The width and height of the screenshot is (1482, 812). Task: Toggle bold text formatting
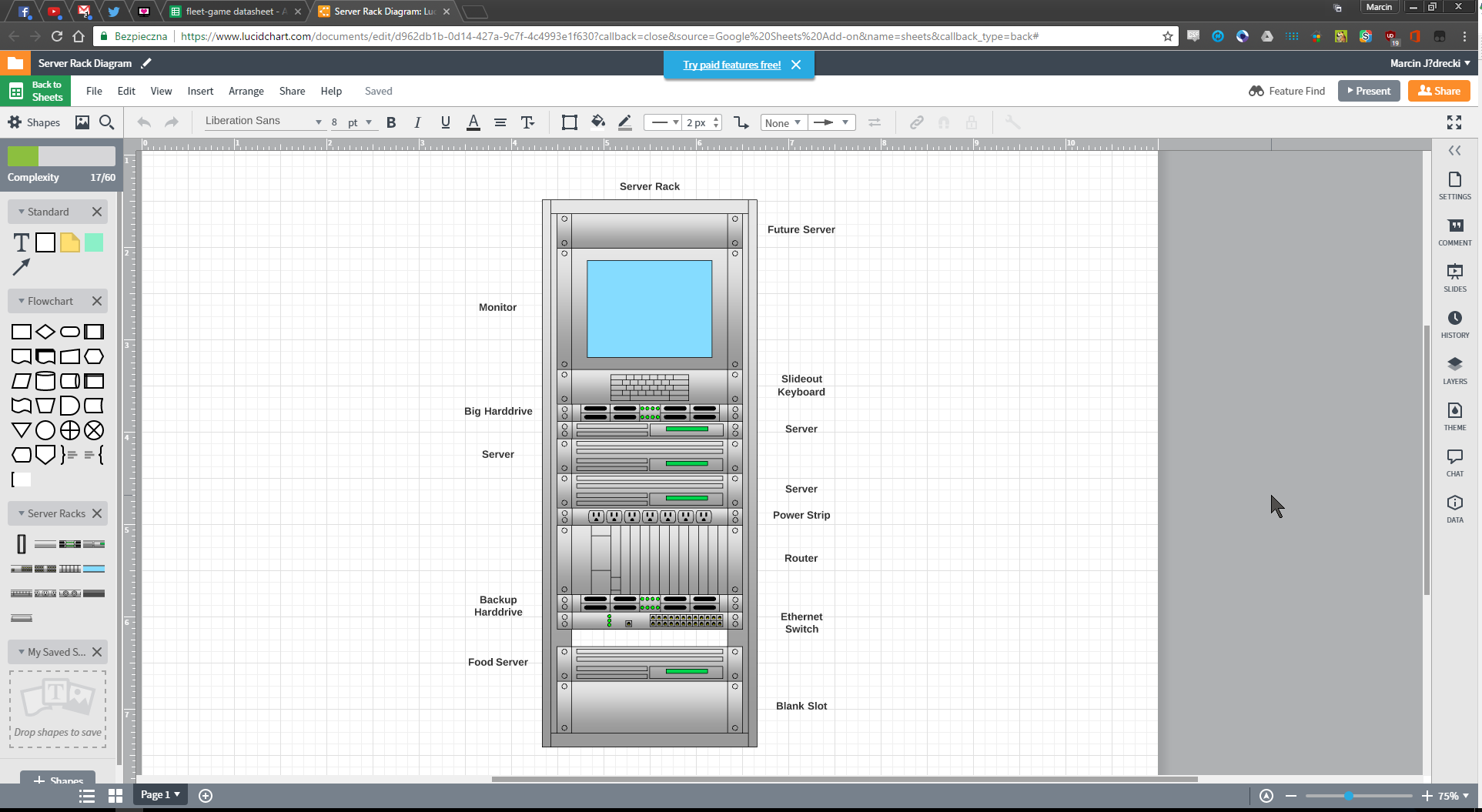(x=391, y=122)
